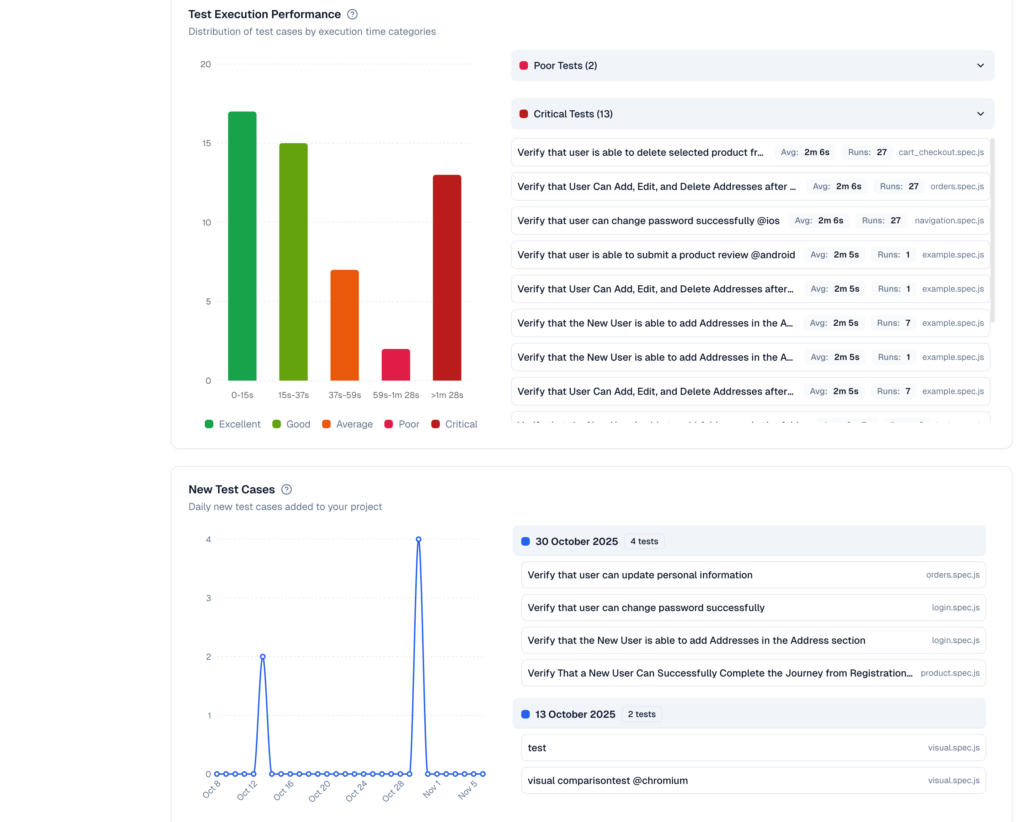This screenshot has height=822, width=1024.
Task: Click the red square icon beside Poor Tests
Action: coord(523,66)
